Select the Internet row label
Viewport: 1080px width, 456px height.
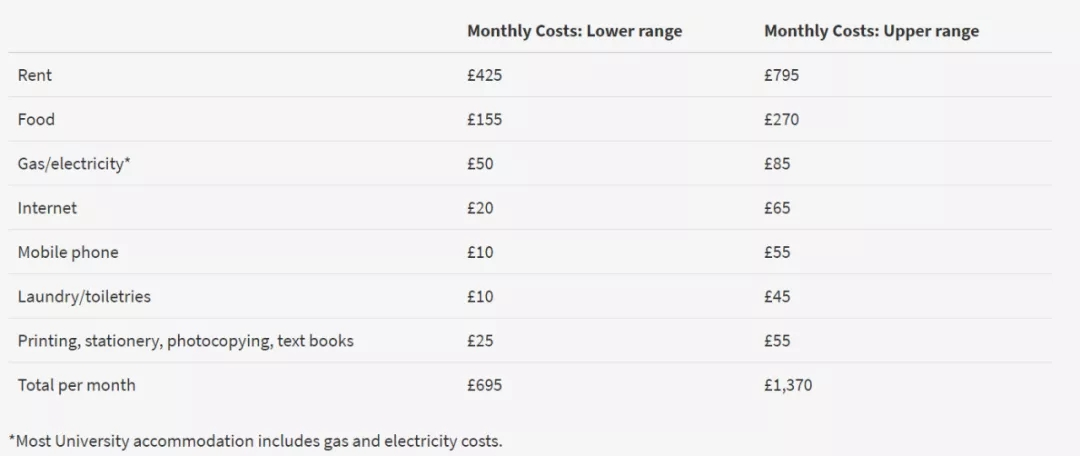click(47, 208)
